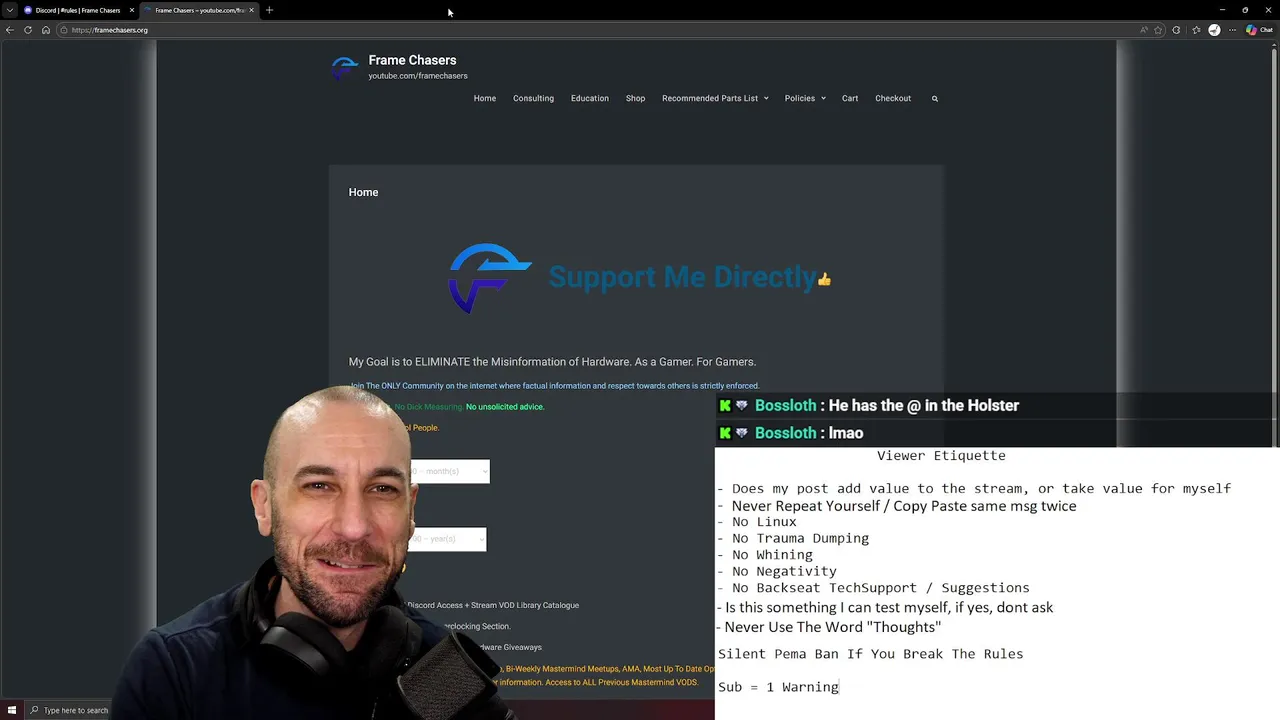Click the 'Home' page heading
This screenshot has width=1280, height=720.
click(x=363, y=192)
